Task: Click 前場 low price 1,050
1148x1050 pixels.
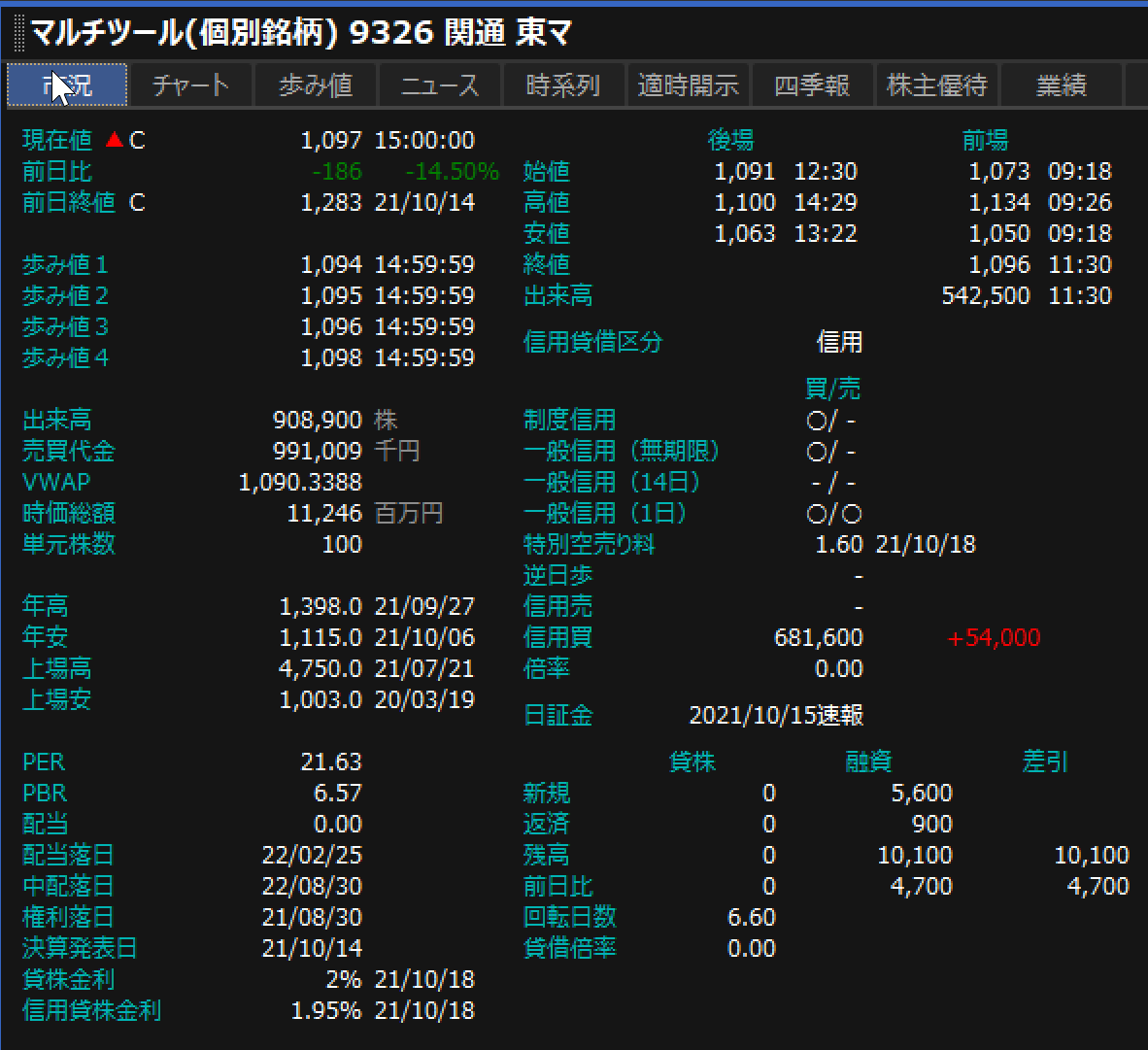Action: coord(999,233)
